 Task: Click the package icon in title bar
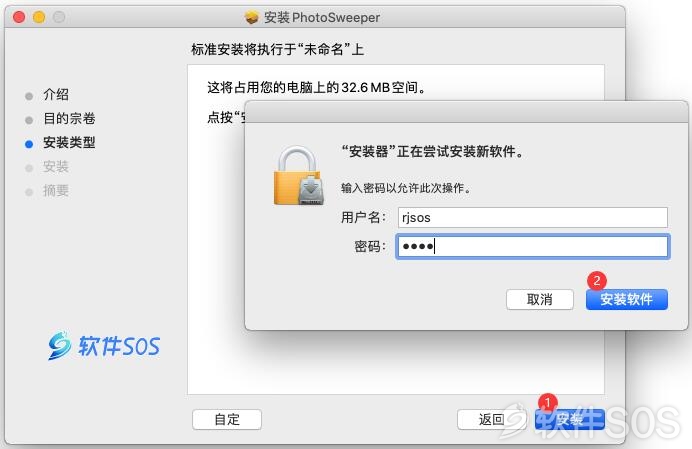(x=251, y=17)
